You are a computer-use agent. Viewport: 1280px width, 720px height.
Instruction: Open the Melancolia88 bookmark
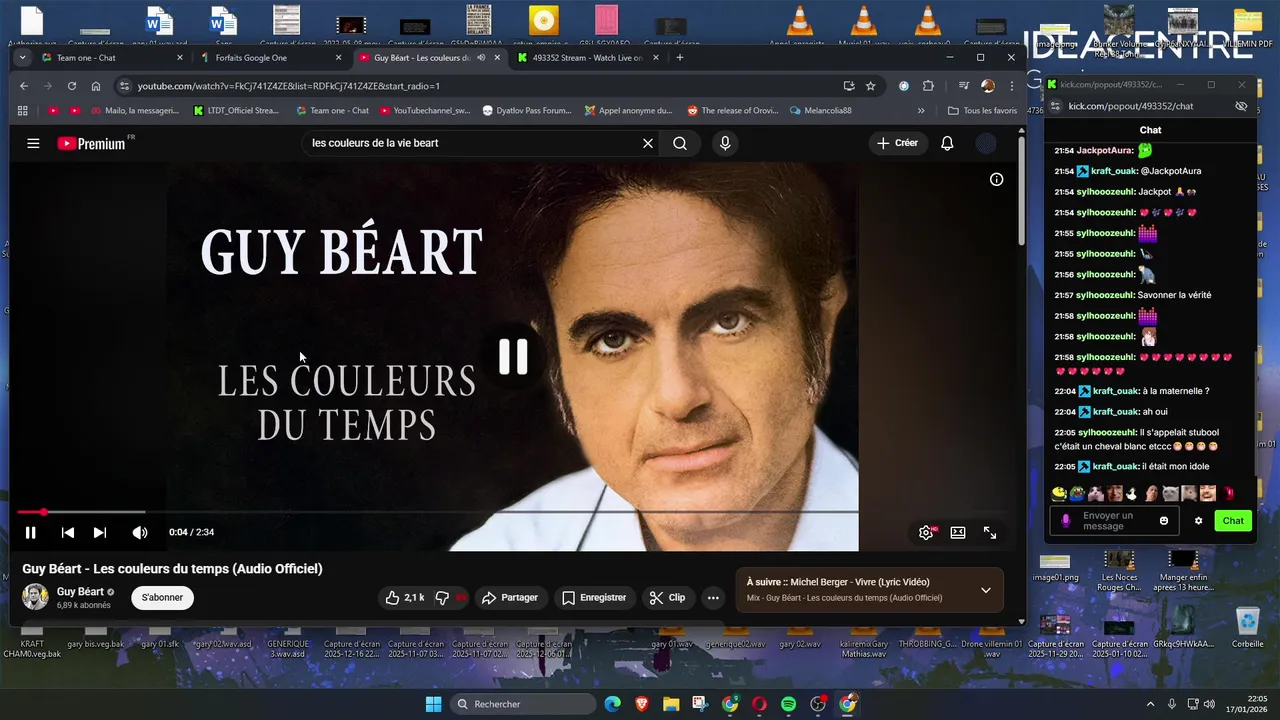point(820,110)
